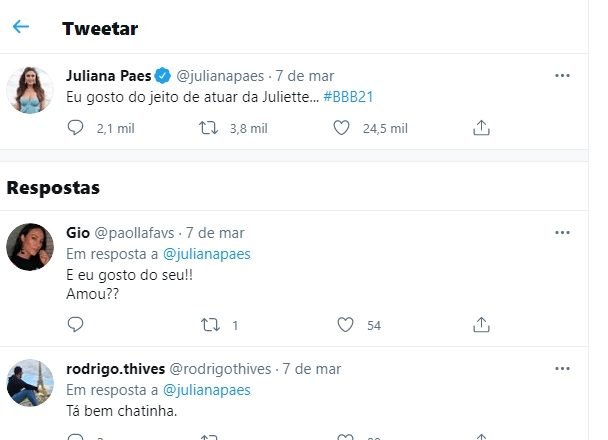This screenshot has height=440, width=608.
Task: Open rodrigo.thives' profile avatar
Action: coord(30,383)
